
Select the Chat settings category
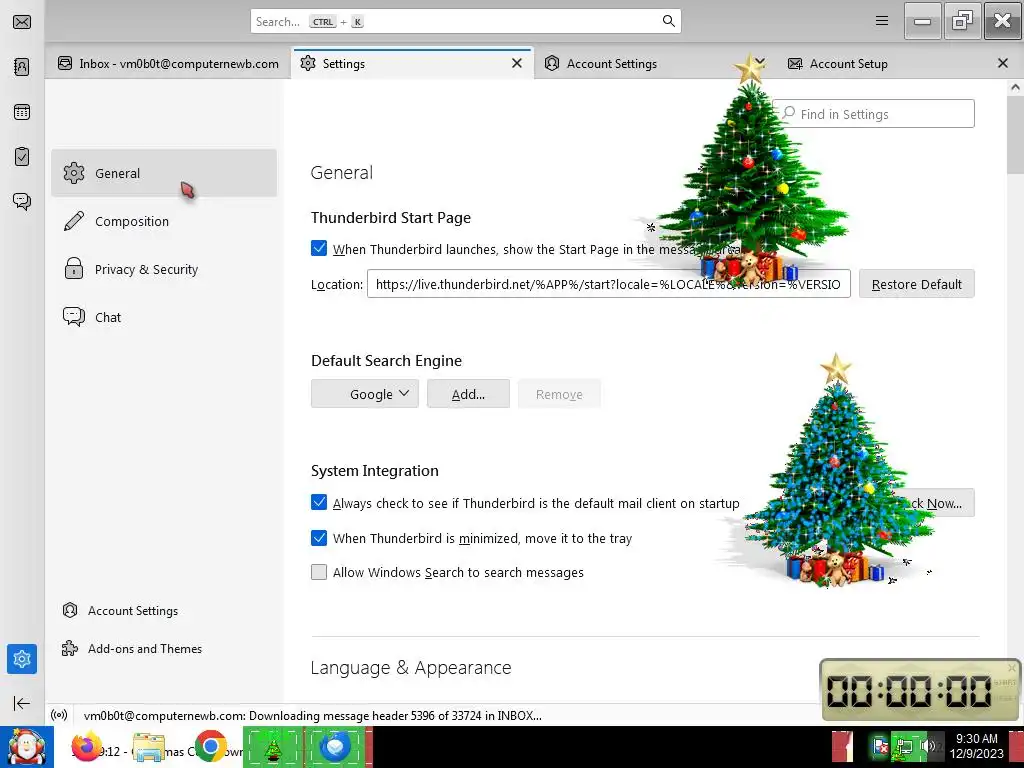point(164,317)
